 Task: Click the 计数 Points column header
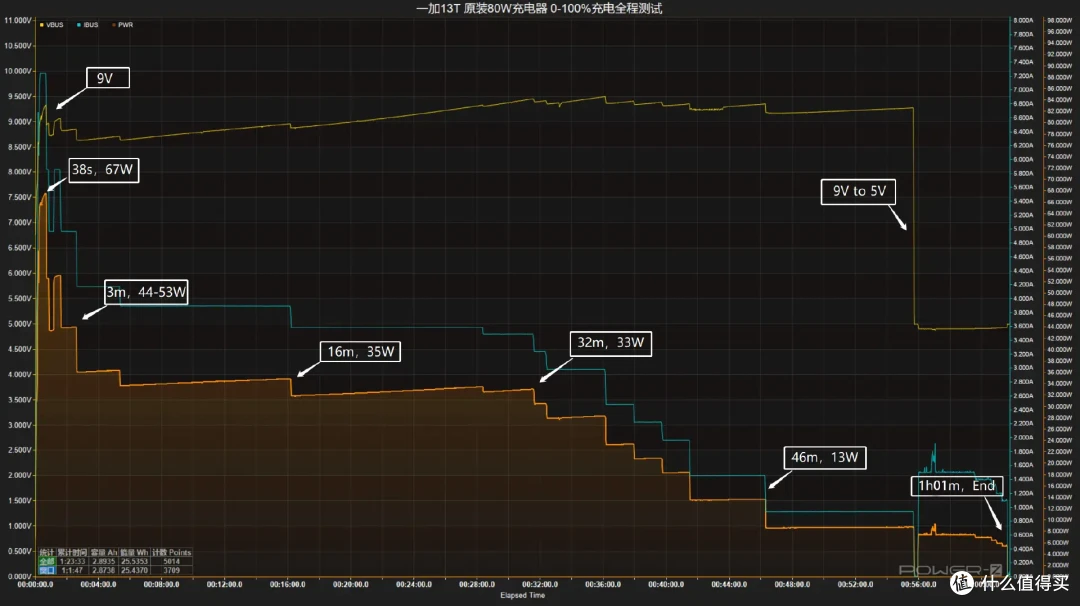click(x=172, y=552)
